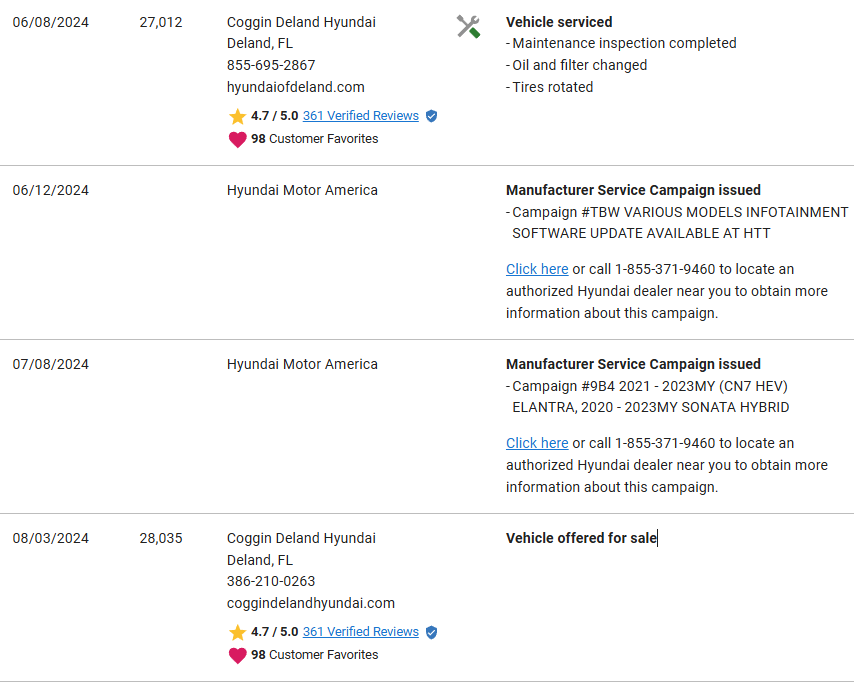Click blue verified badge in 06/08/2024 entry

(431, 116)
